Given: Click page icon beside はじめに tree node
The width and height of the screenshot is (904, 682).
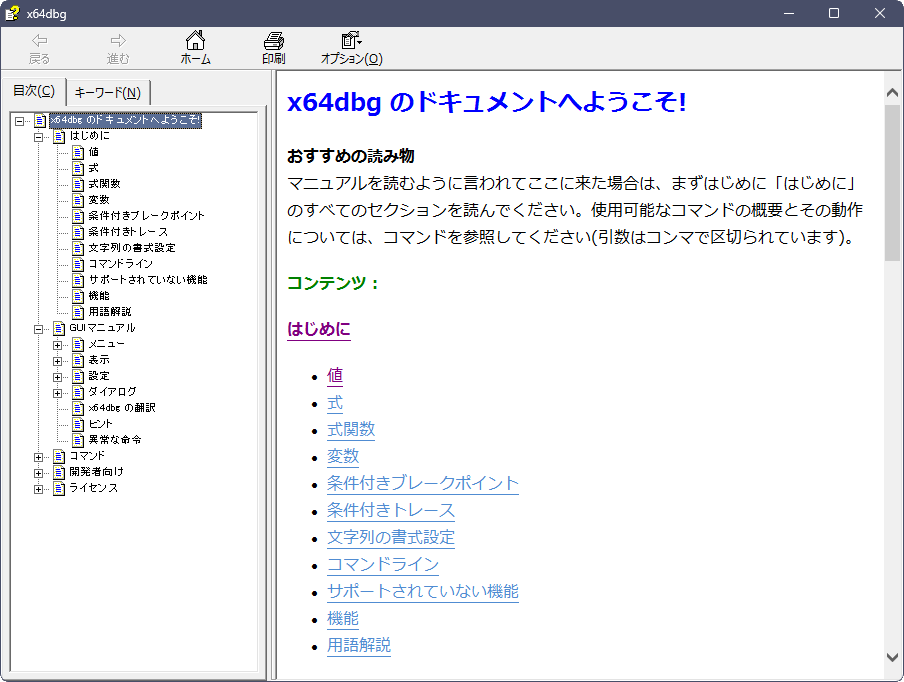Looking at the screenshot, I should (x=59, y=136).
